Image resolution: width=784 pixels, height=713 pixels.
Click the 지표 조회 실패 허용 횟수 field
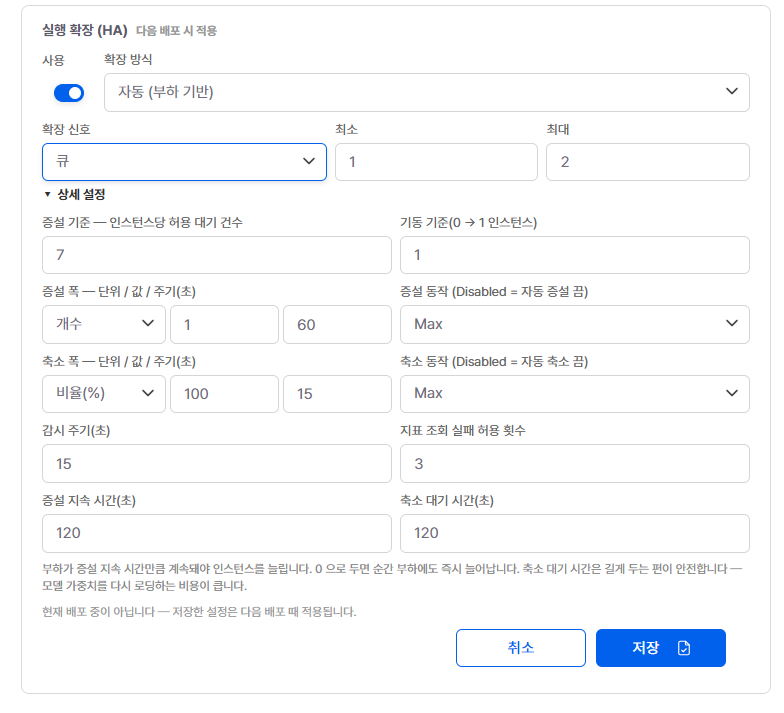coord(574,464)
